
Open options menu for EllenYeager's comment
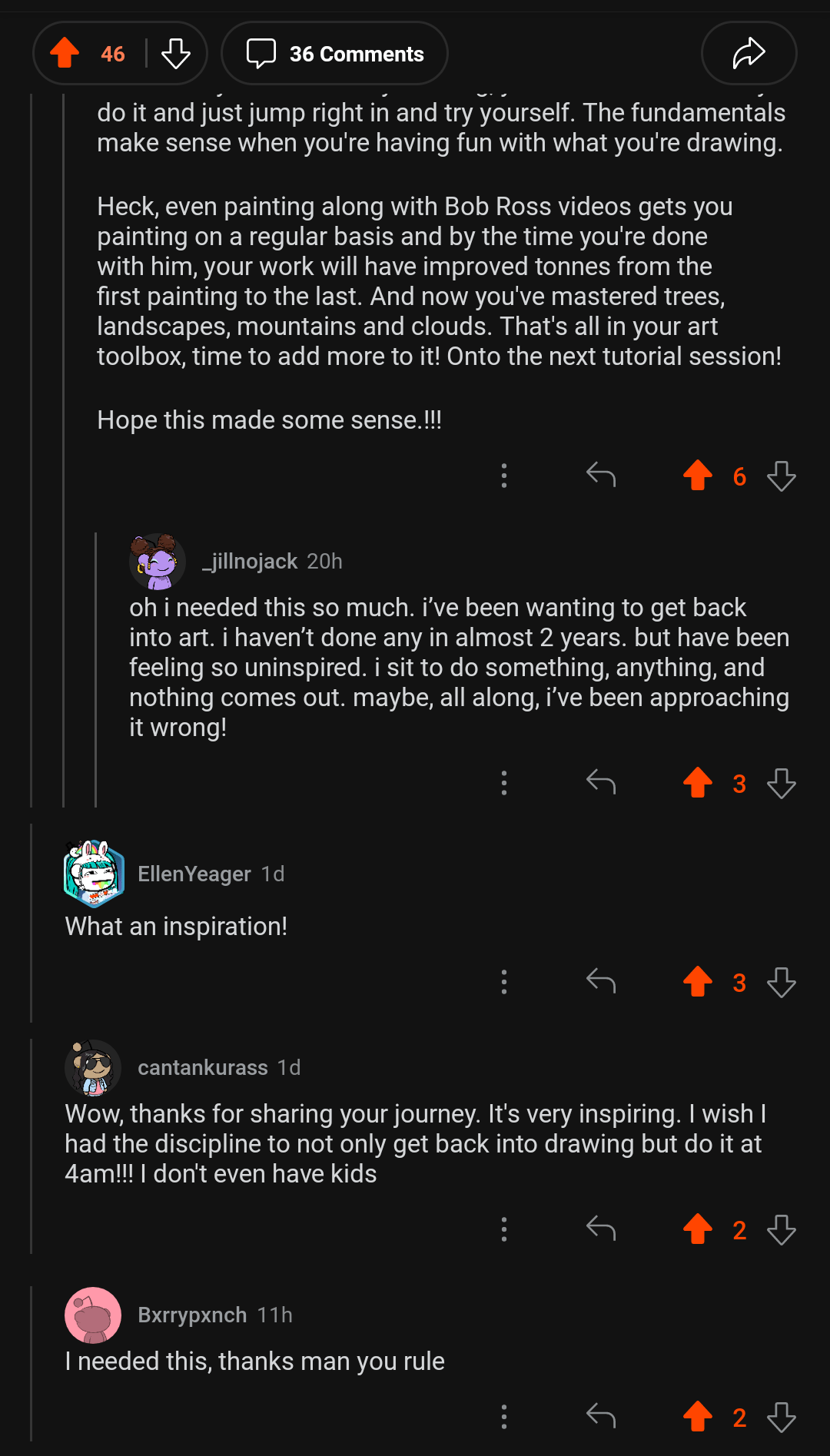click(504, 981)
